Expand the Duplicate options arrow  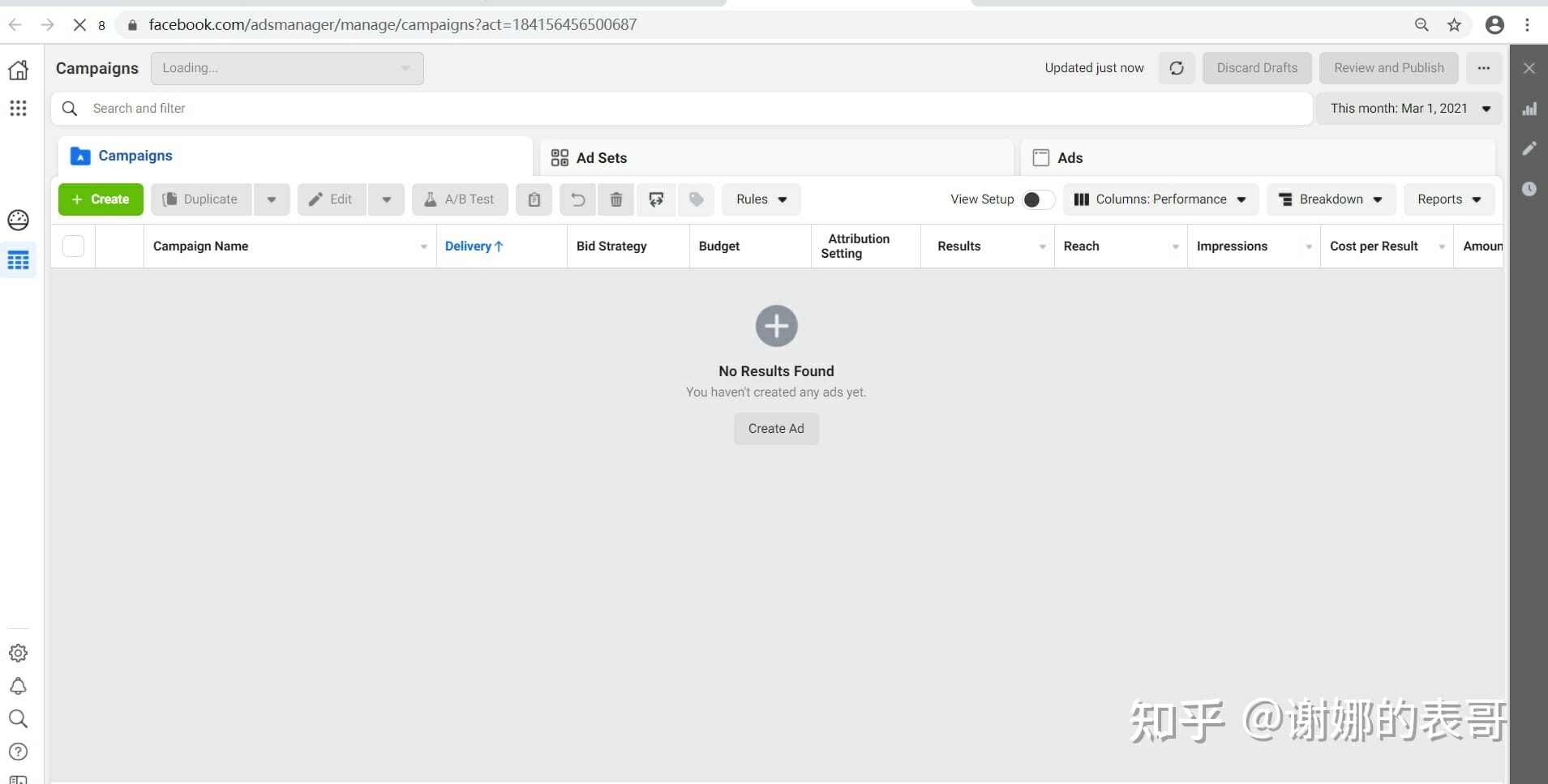(x=272, y=199)
